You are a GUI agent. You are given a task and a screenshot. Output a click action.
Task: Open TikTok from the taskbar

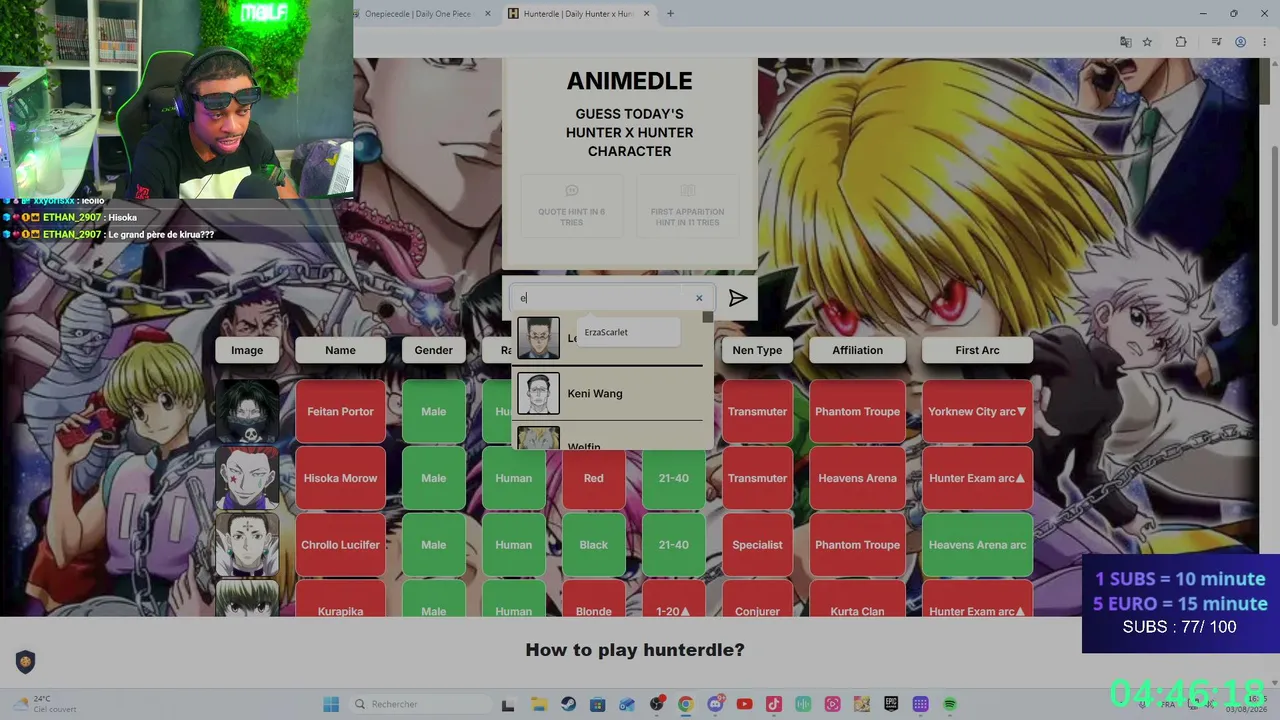774,704
